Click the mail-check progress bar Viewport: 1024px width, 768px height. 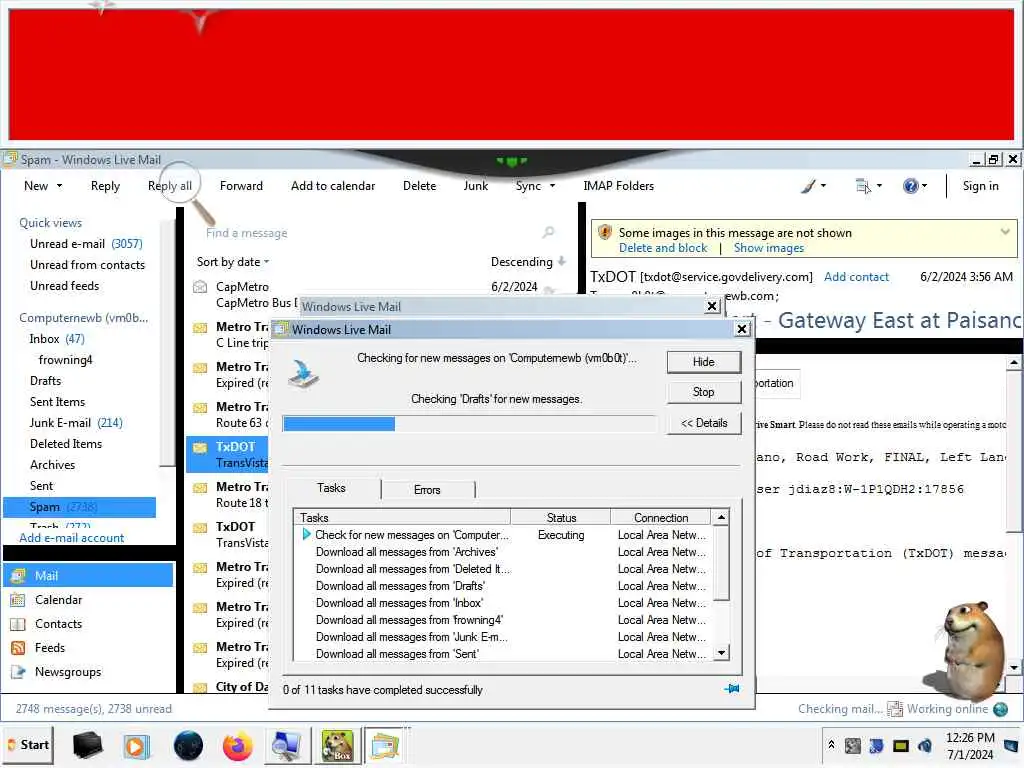(x=470, y=424)
